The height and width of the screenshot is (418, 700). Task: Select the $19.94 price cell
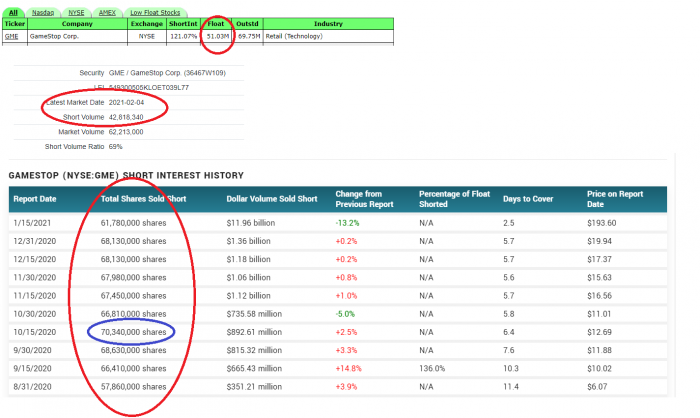coord(599,241)
